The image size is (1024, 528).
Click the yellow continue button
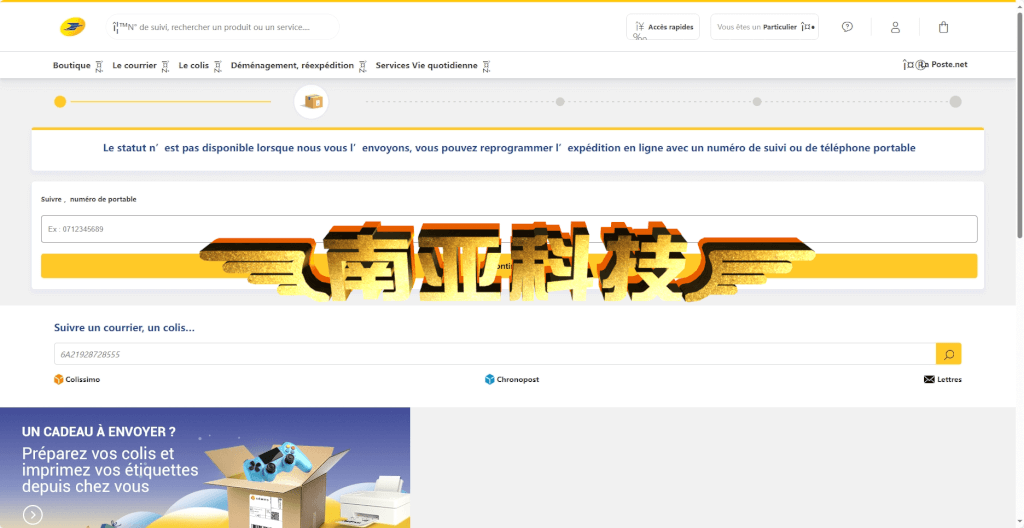(x=509, y=266)
